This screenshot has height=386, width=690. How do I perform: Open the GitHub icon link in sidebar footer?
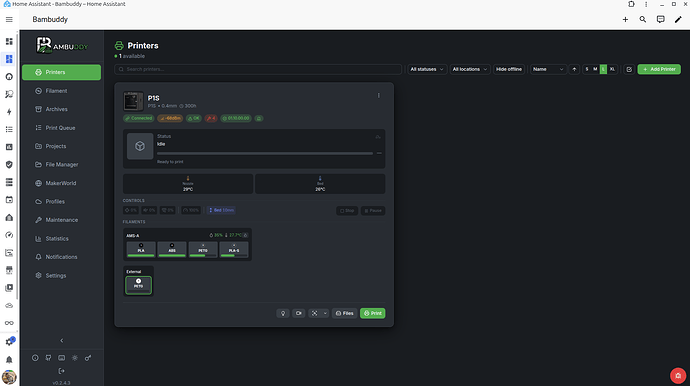(48, 358)
